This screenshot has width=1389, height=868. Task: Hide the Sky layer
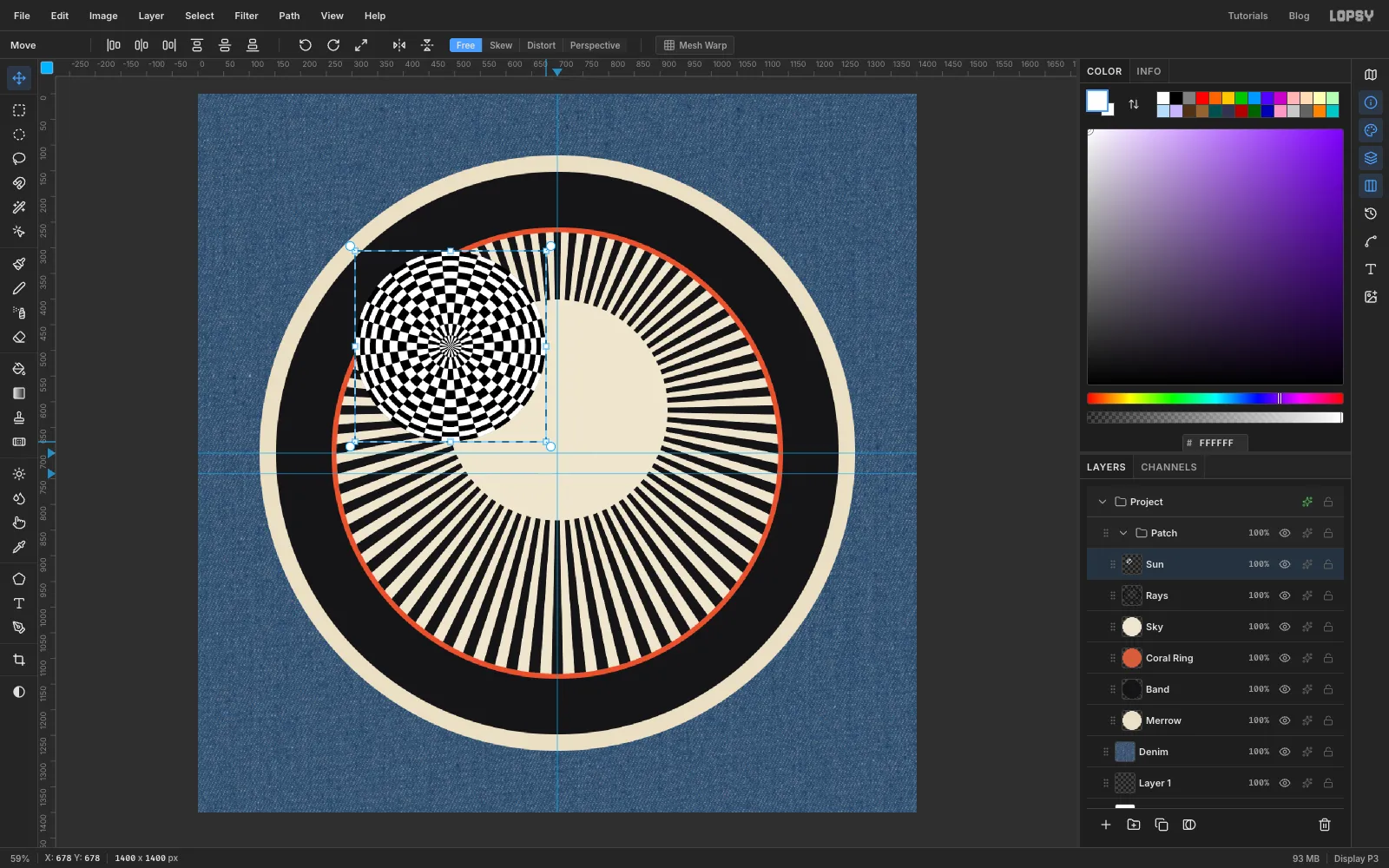pos(1285,627)
